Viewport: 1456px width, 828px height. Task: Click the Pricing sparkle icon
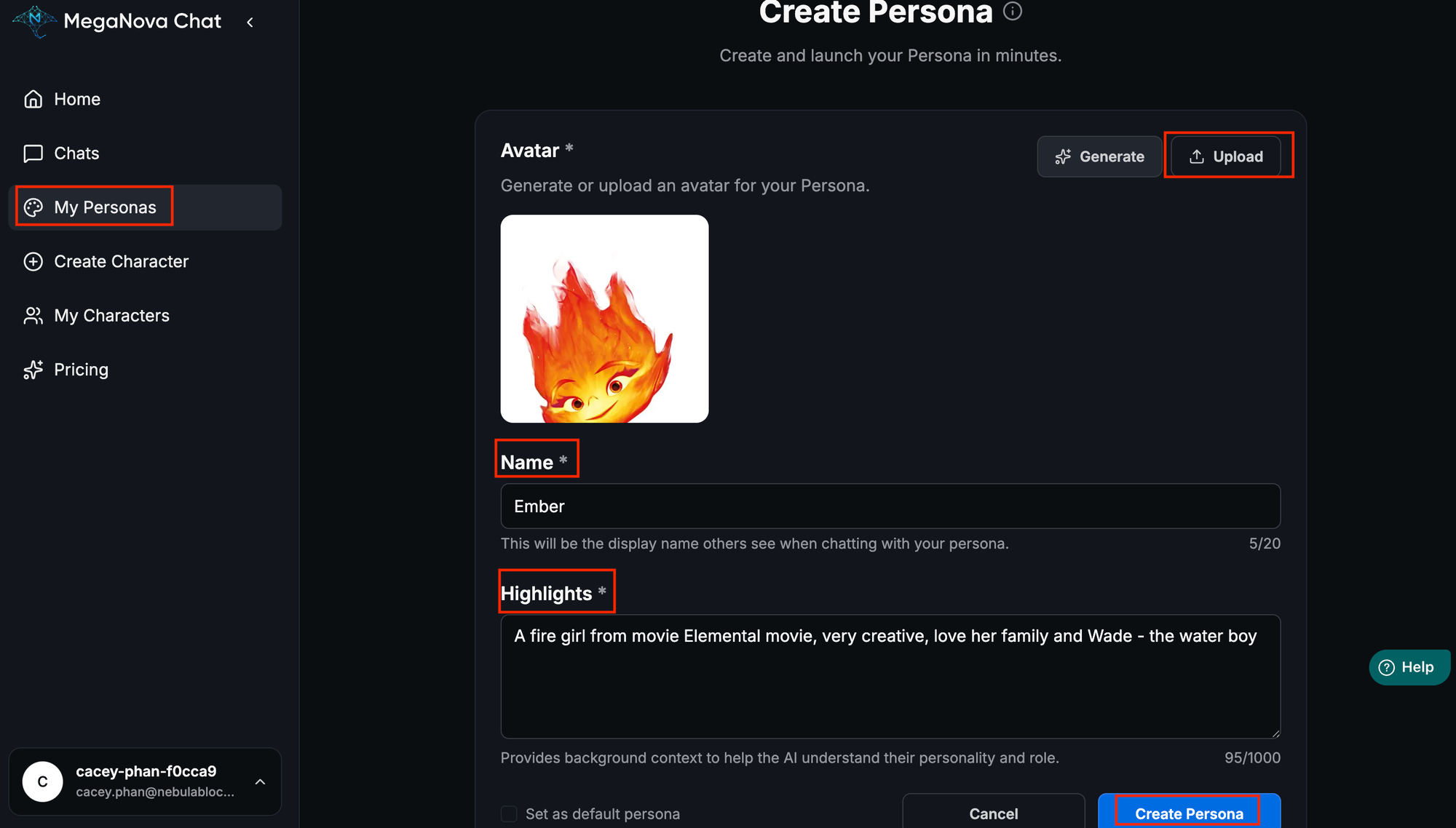click(33, 370)
